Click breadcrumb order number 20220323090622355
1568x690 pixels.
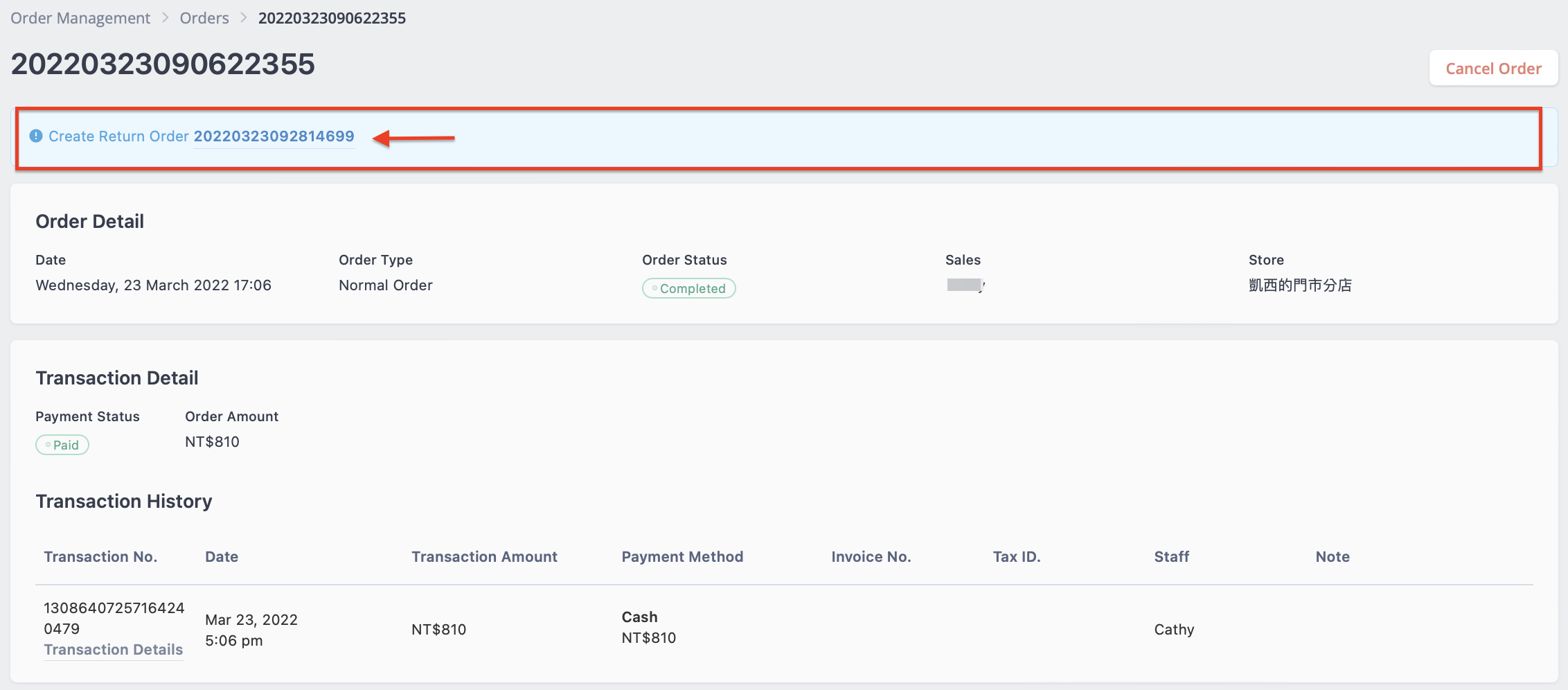(332, 18)
